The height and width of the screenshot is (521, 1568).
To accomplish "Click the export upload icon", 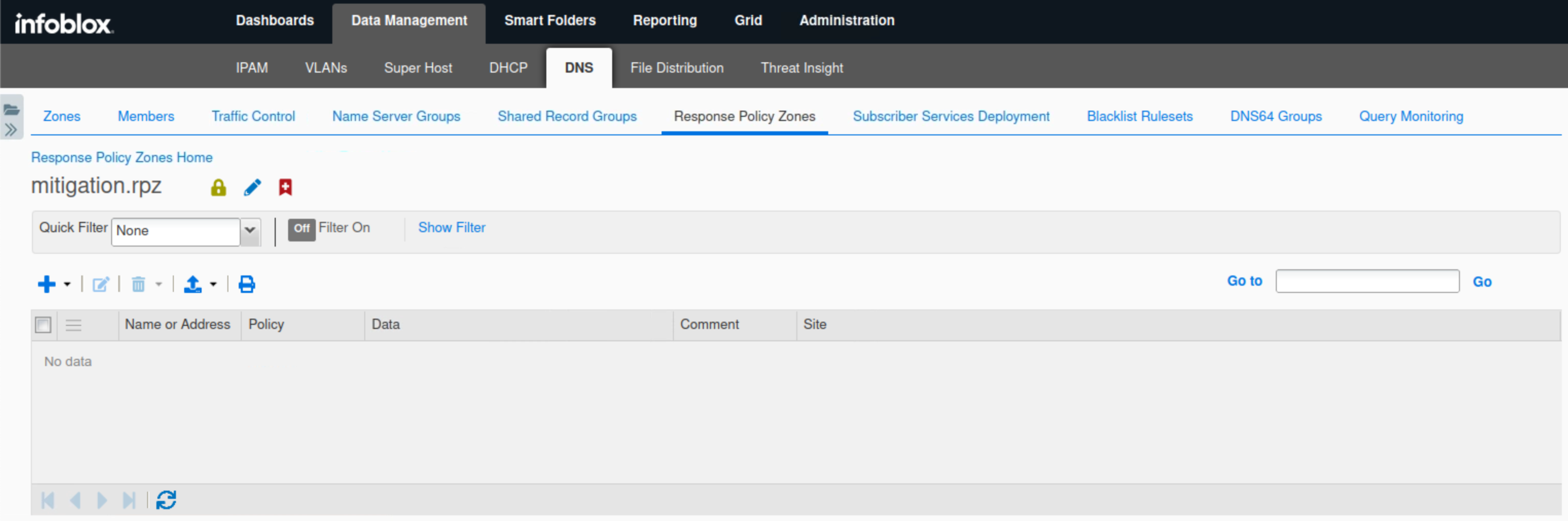I will coord(192,284).
